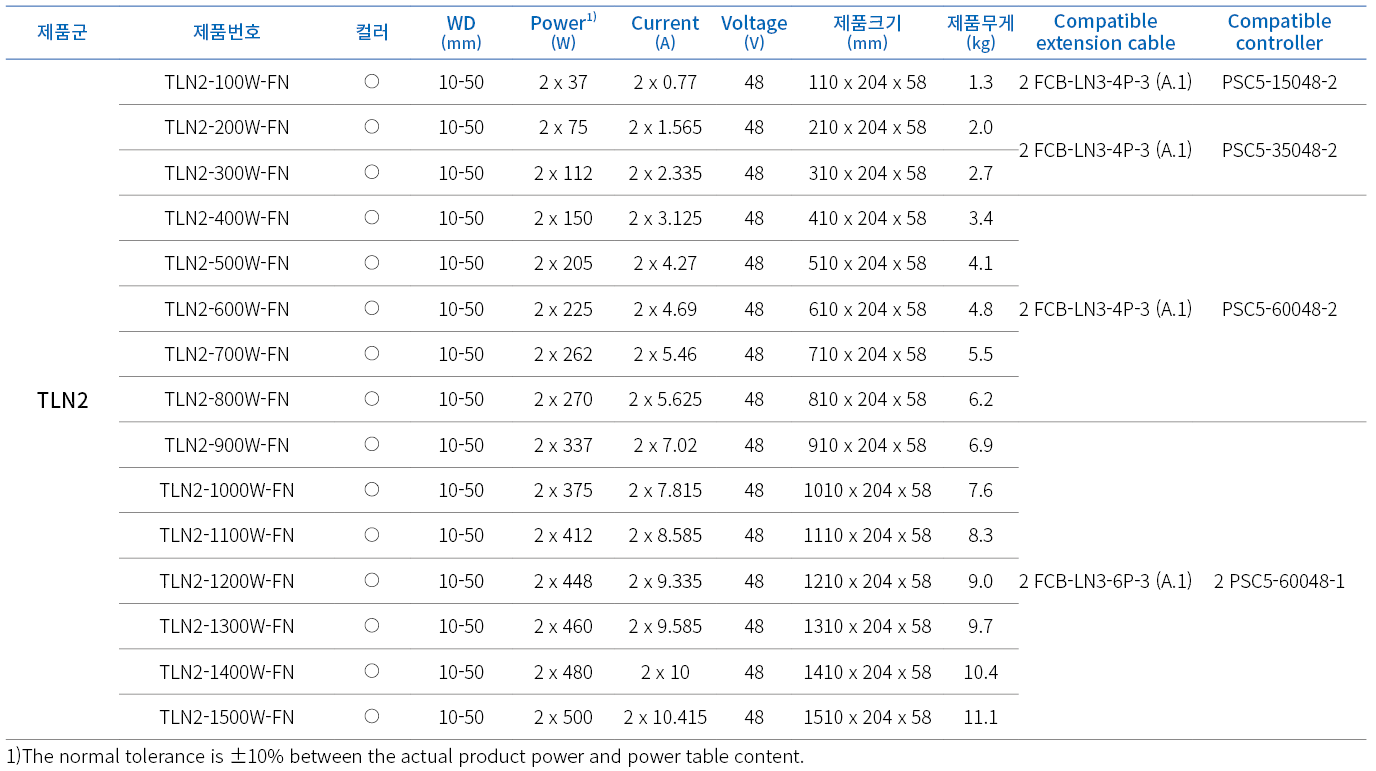The image size is (1376, 771).
Task: Select product number TLN2-1200W-FN
Action: (x=227, y=581)
